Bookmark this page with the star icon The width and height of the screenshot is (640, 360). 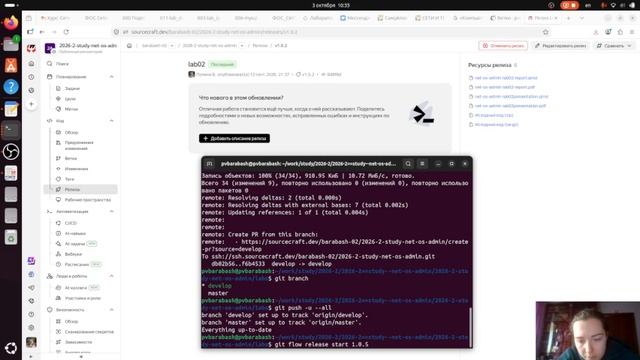545,32
